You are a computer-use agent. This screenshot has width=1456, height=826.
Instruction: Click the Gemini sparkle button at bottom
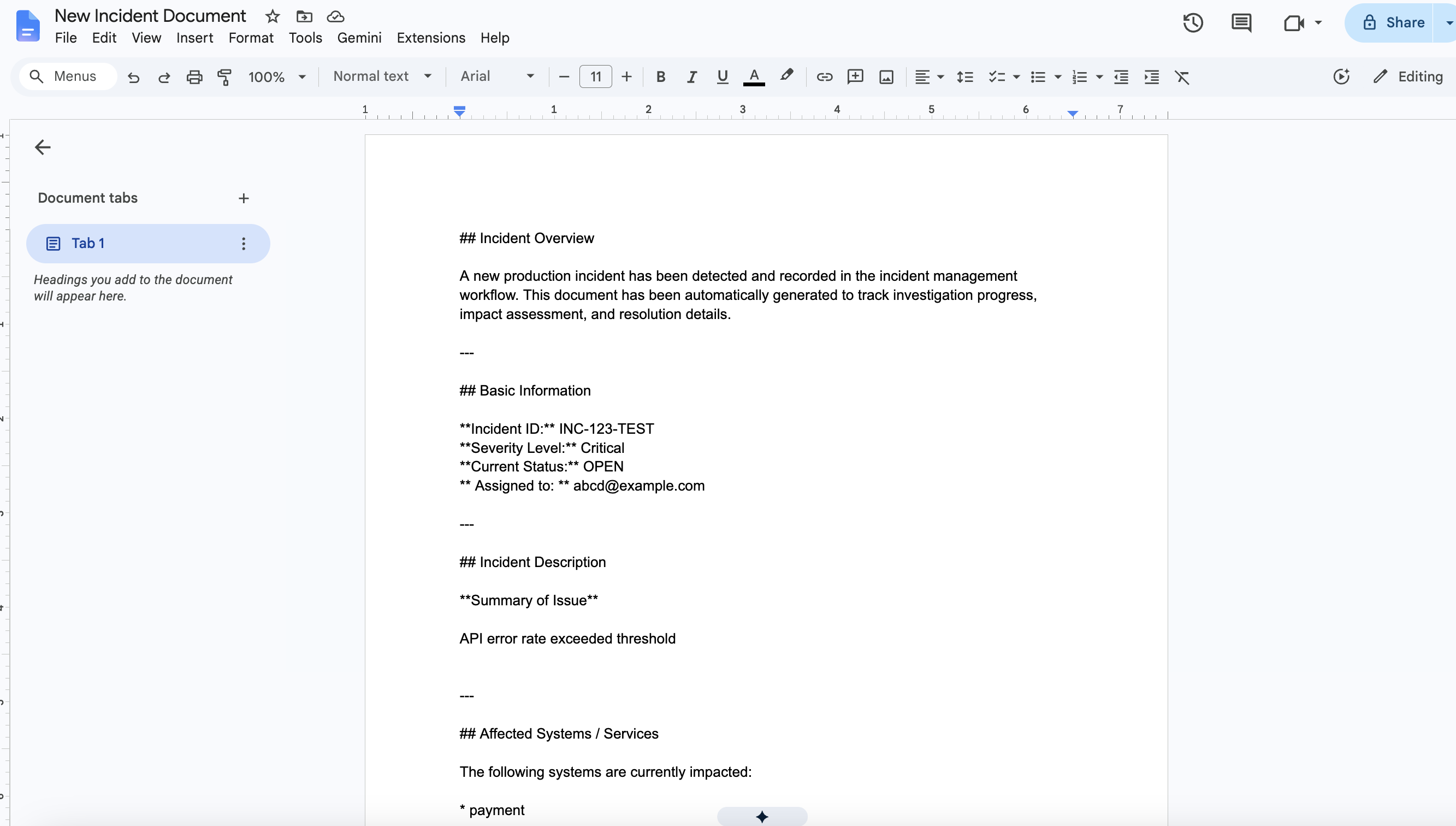point(762,816)
